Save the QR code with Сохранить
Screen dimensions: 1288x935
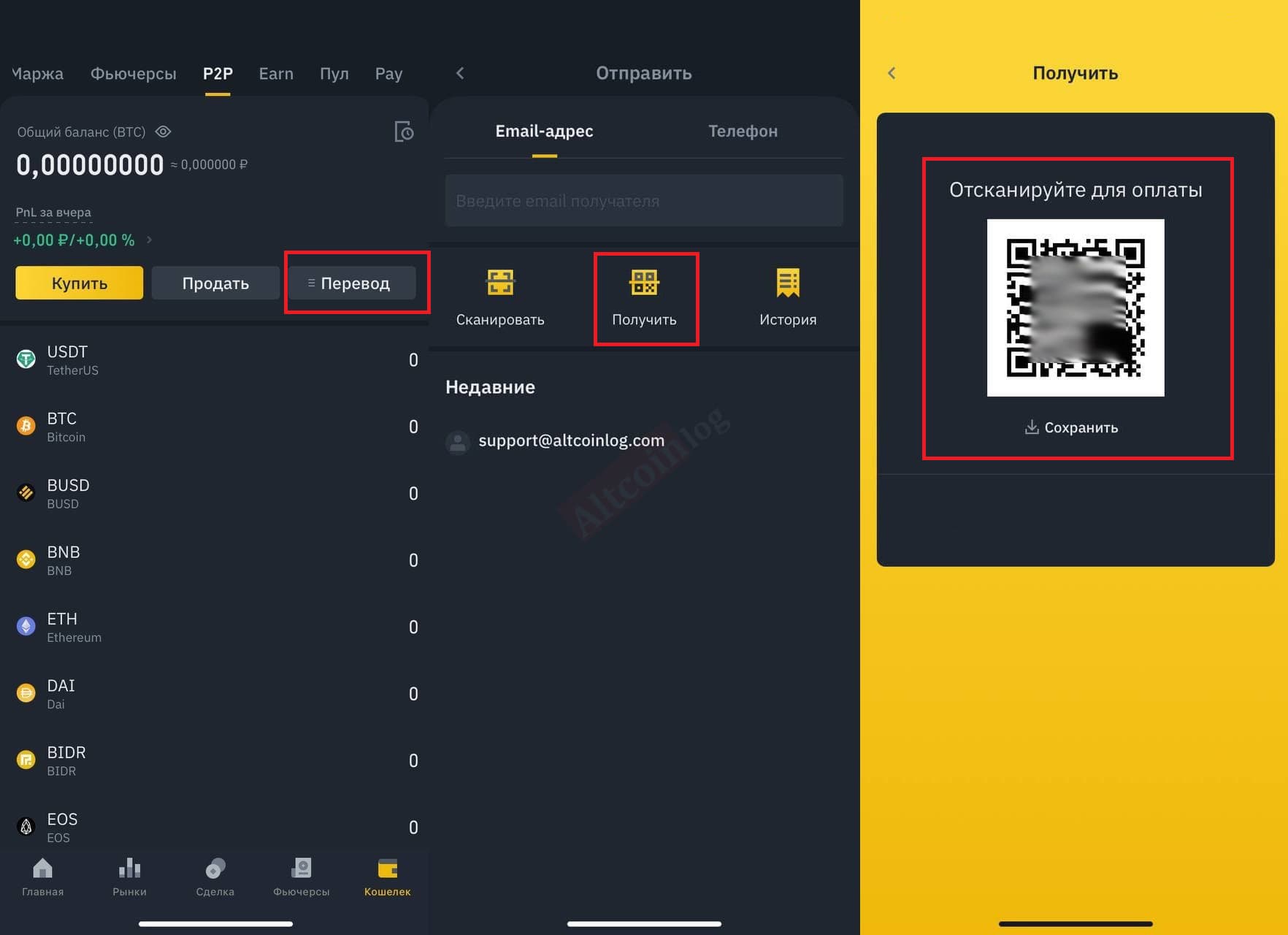(1071, 427)
